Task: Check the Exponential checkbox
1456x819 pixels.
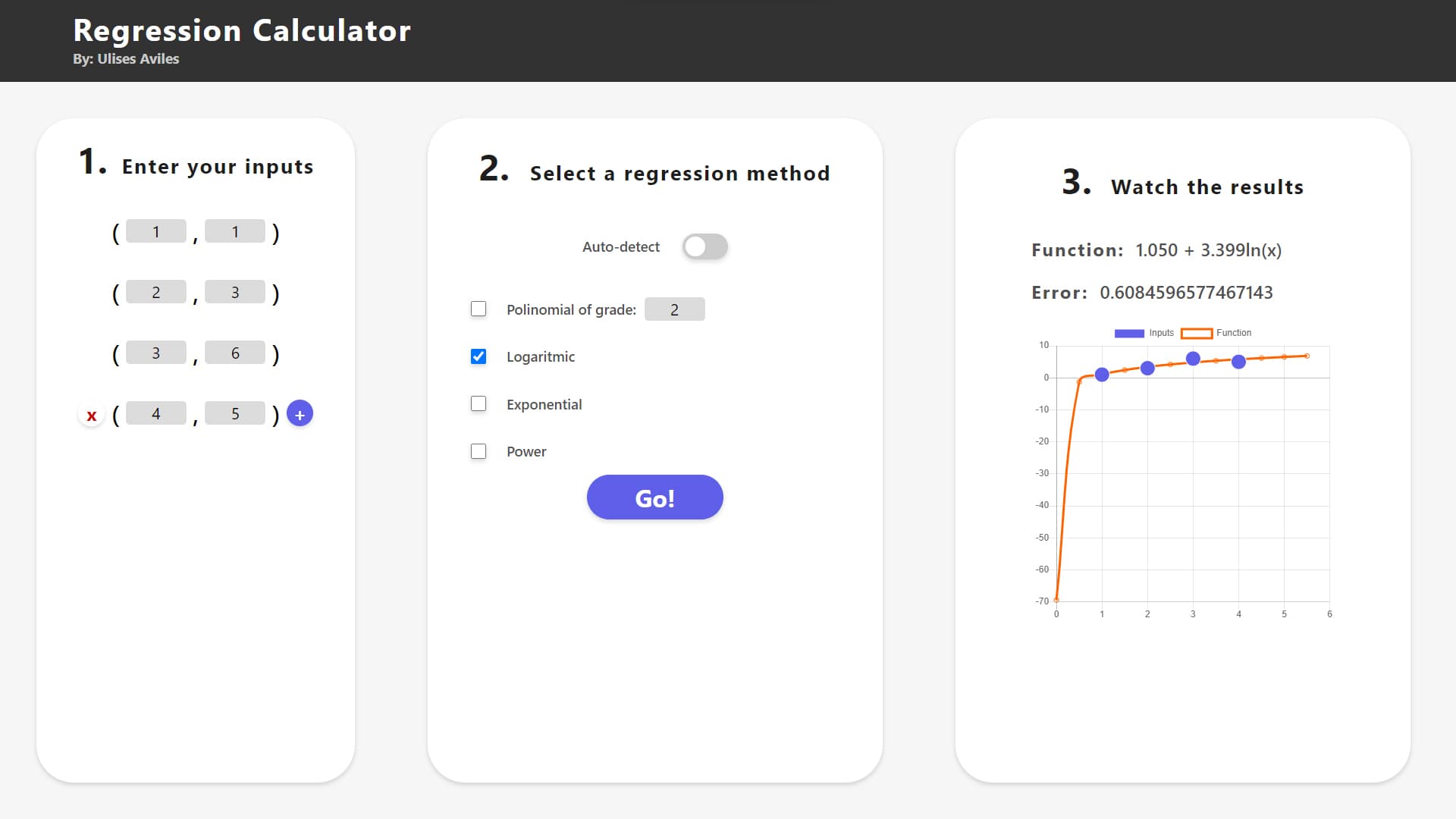Action: 479,403
